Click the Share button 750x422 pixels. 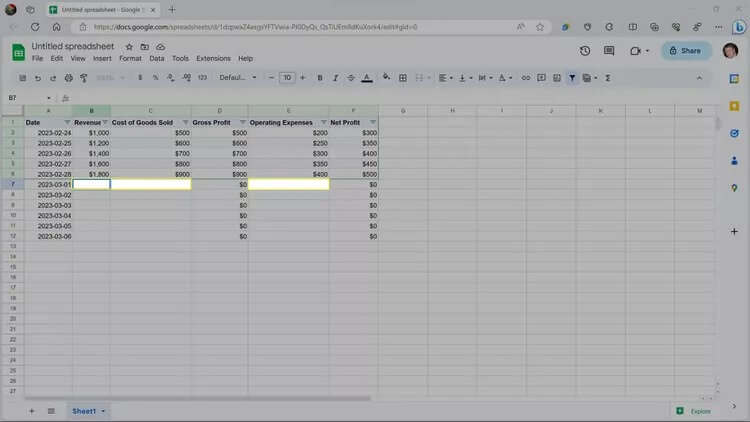pyautogui.click(x=685, y=50)
